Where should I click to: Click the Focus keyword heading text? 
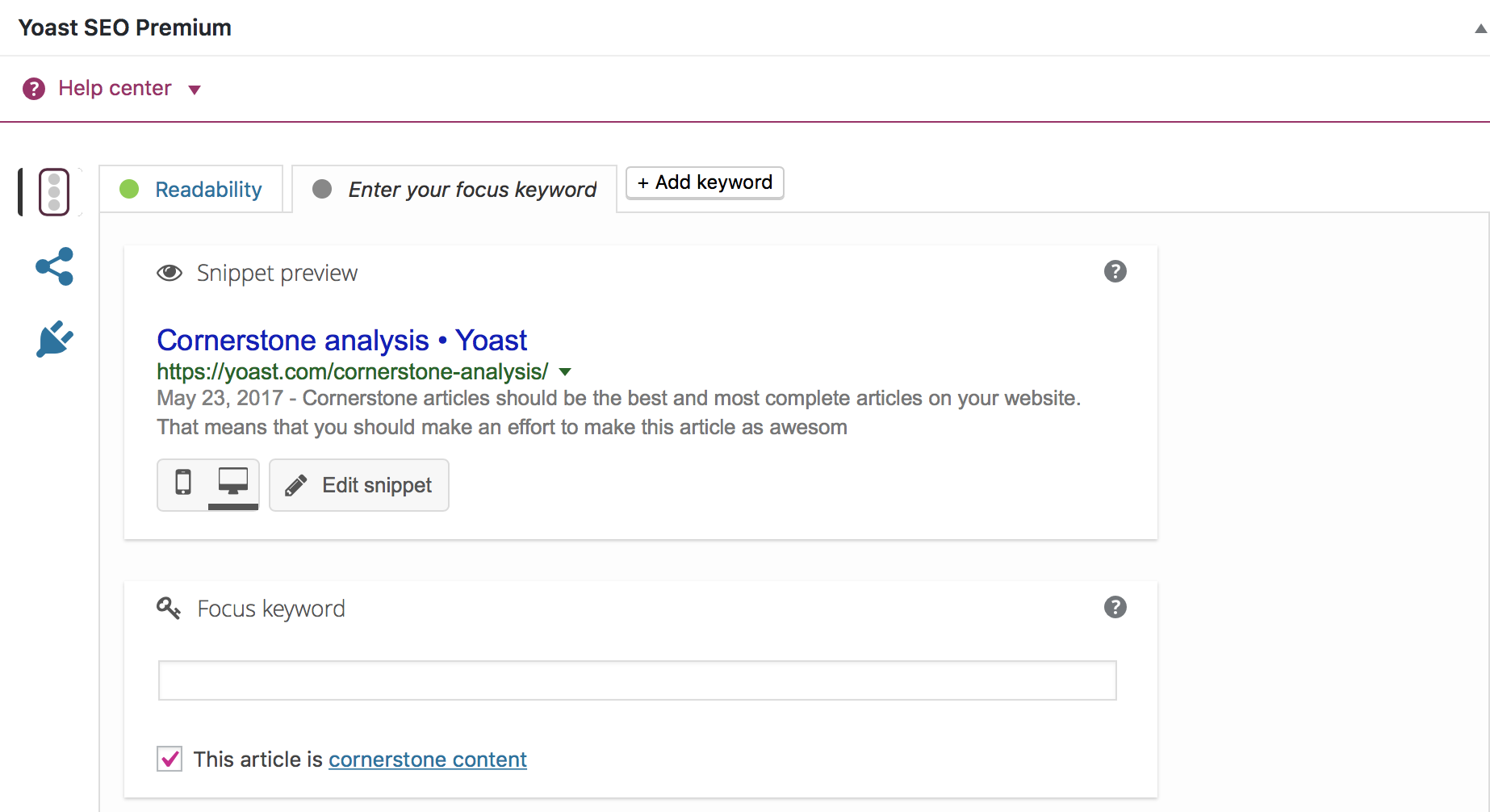click(271, 609)
